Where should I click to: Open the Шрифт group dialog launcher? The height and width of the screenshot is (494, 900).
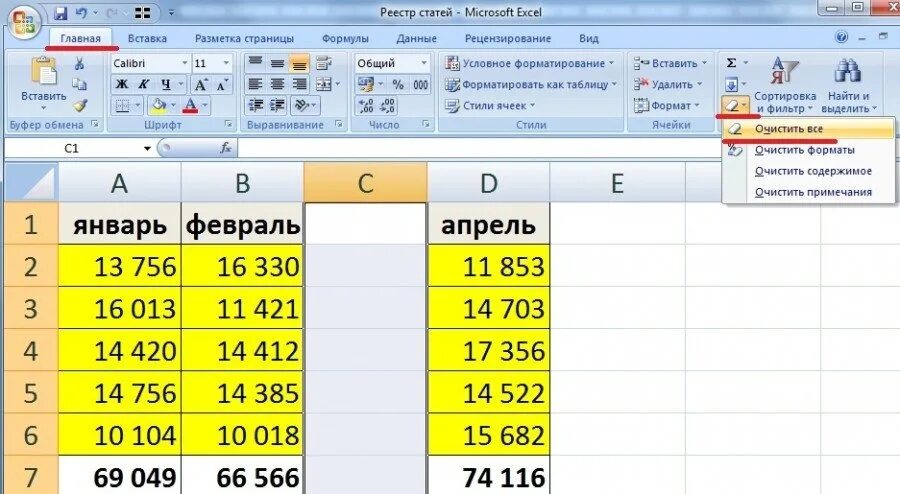228,124
